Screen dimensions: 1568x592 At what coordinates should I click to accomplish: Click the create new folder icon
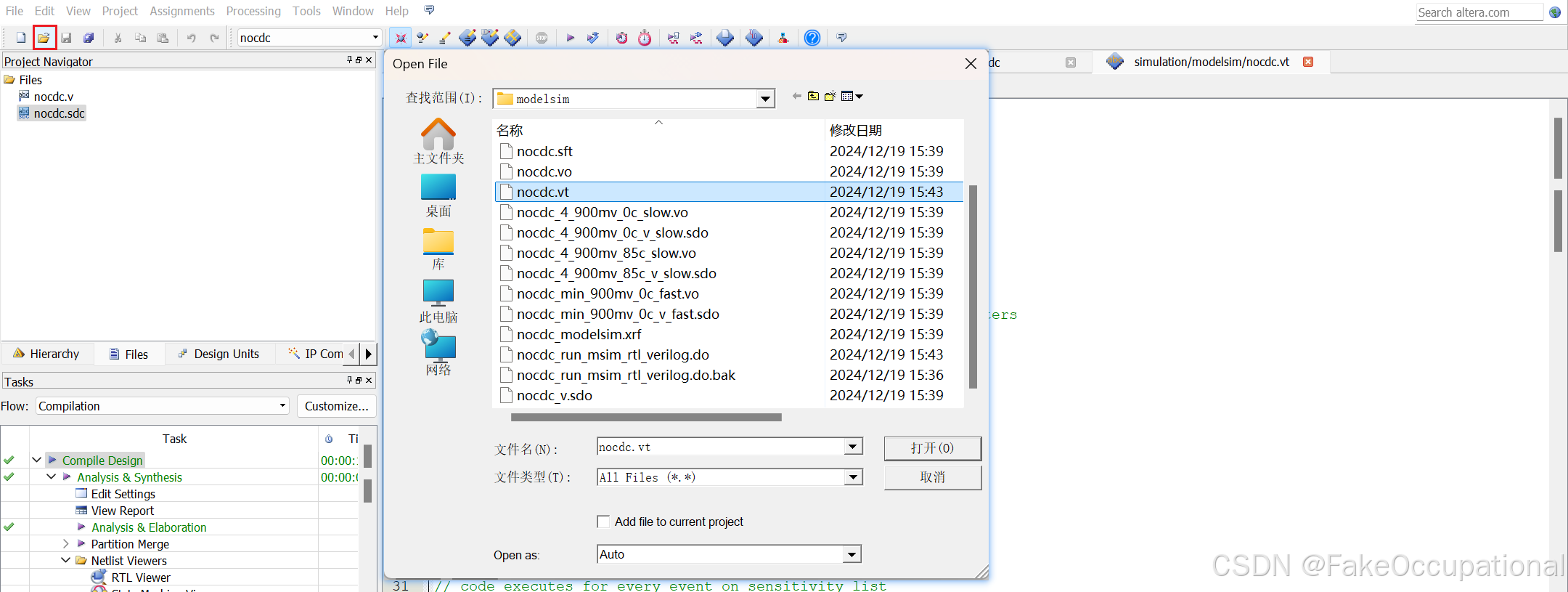[830, 96]
